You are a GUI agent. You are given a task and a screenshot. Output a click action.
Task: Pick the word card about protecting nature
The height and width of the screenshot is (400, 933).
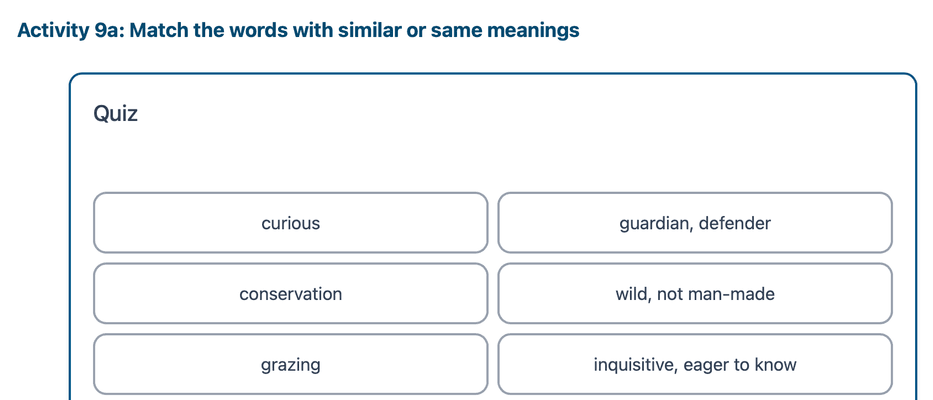[x=291, y=294]
